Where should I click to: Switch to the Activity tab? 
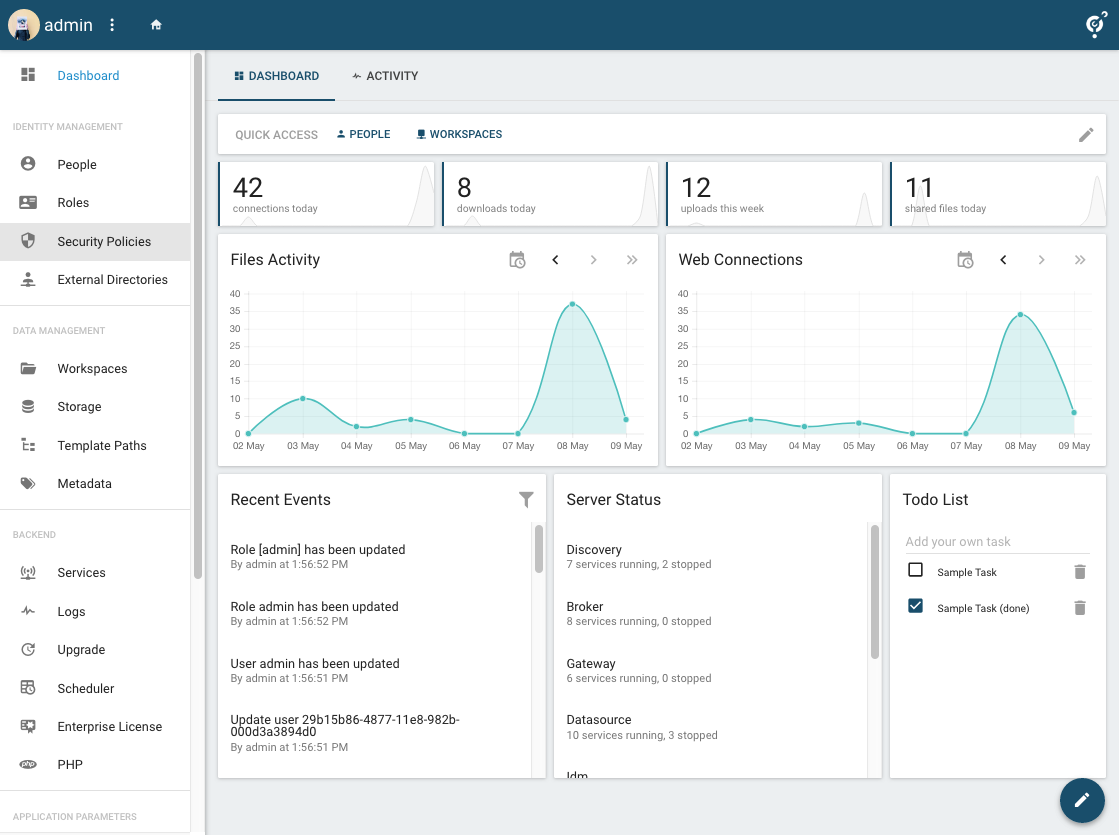click(385, 76)
